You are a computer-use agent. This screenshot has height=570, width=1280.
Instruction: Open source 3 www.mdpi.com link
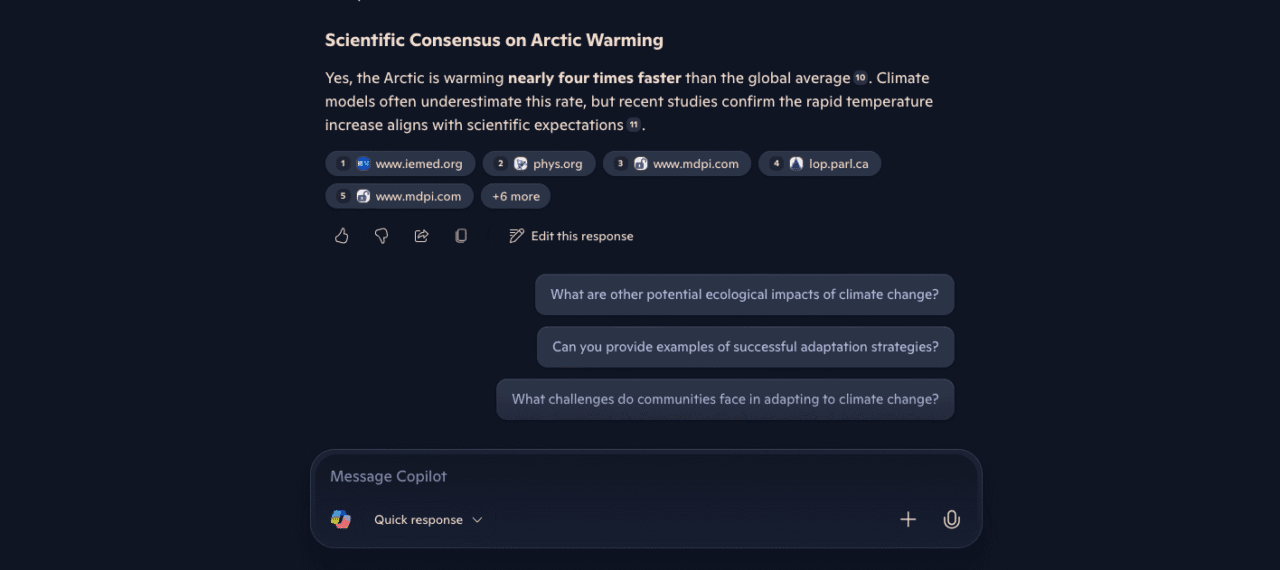pos(677,164)
